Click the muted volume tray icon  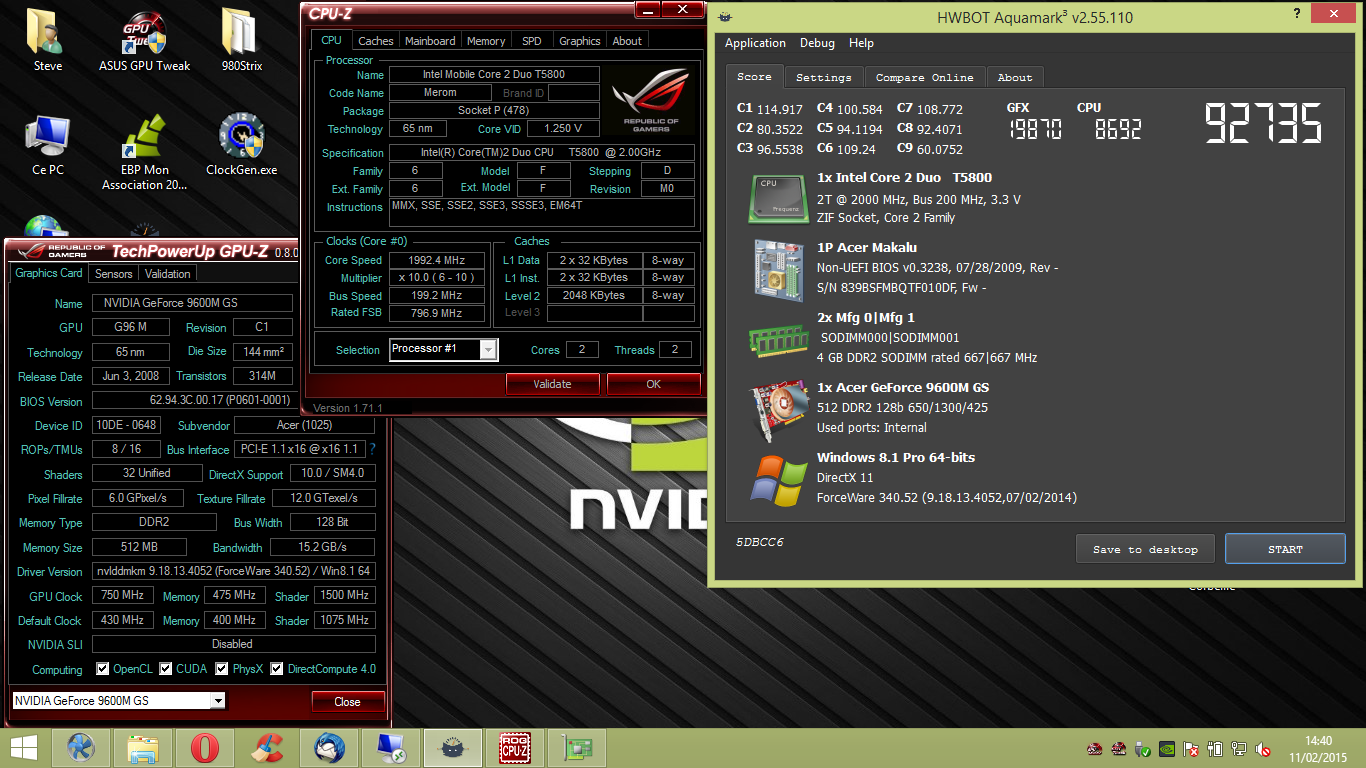1264,748
